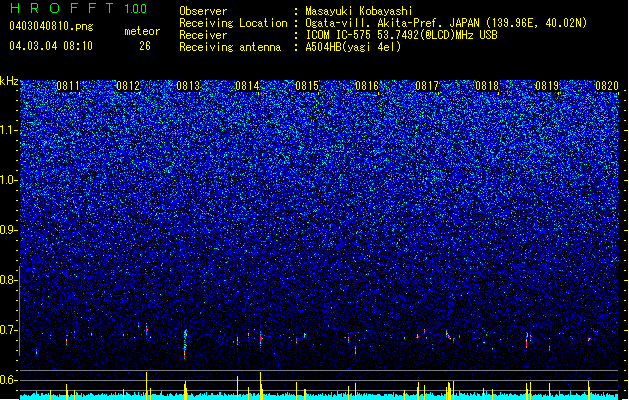The image size is (629, 400).
Task: Click the tallest yellow intensity spike near 0814
Action: coord(260,386)
